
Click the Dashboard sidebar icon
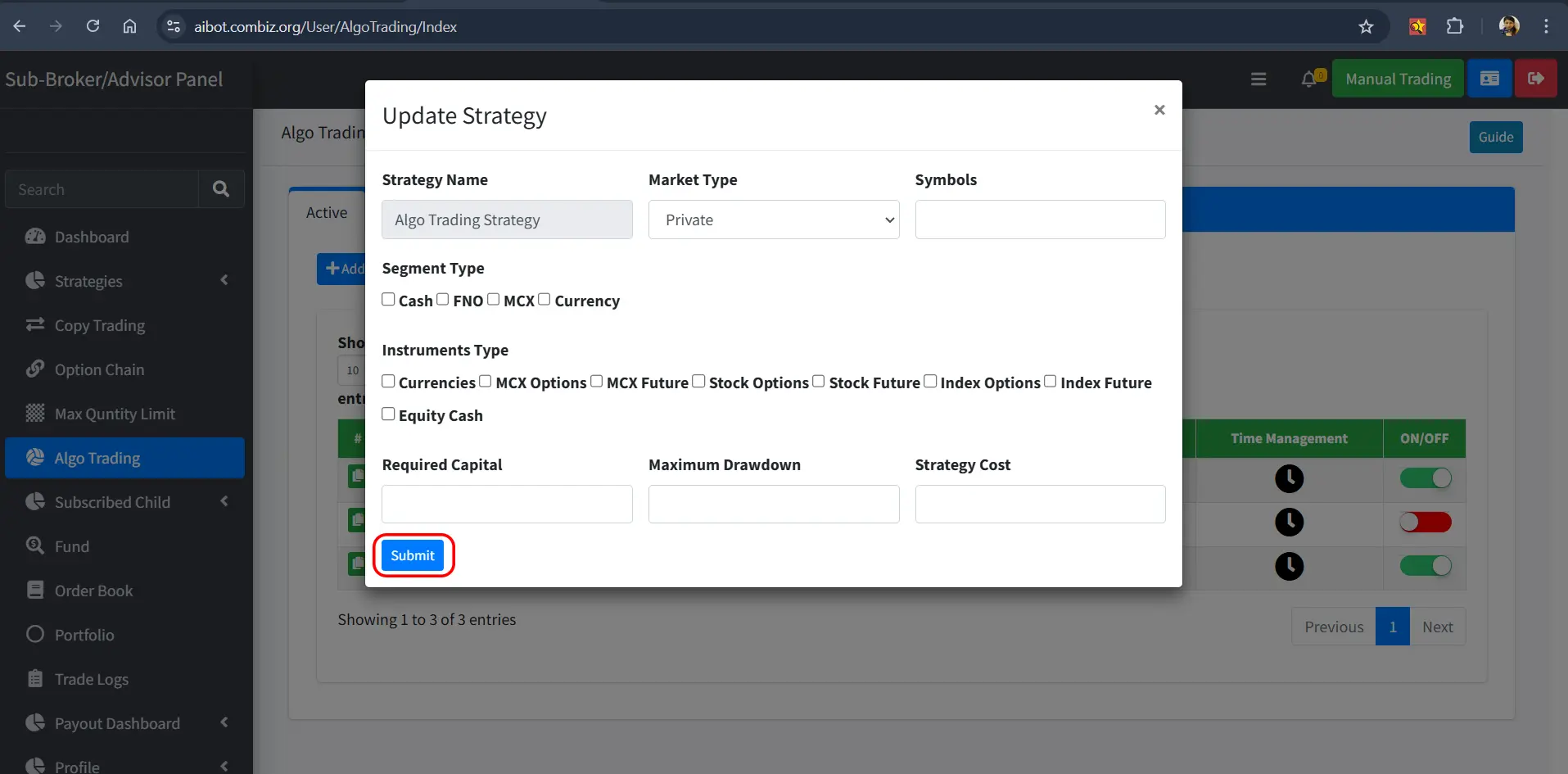pyautogui.click(x=35, y=236)
